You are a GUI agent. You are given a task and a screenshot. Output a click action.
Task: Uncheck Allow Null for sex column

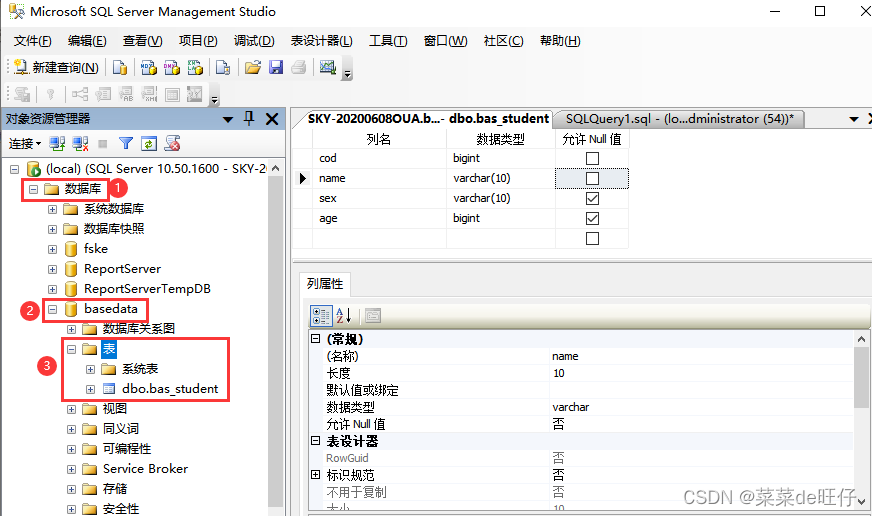(592, 199)
